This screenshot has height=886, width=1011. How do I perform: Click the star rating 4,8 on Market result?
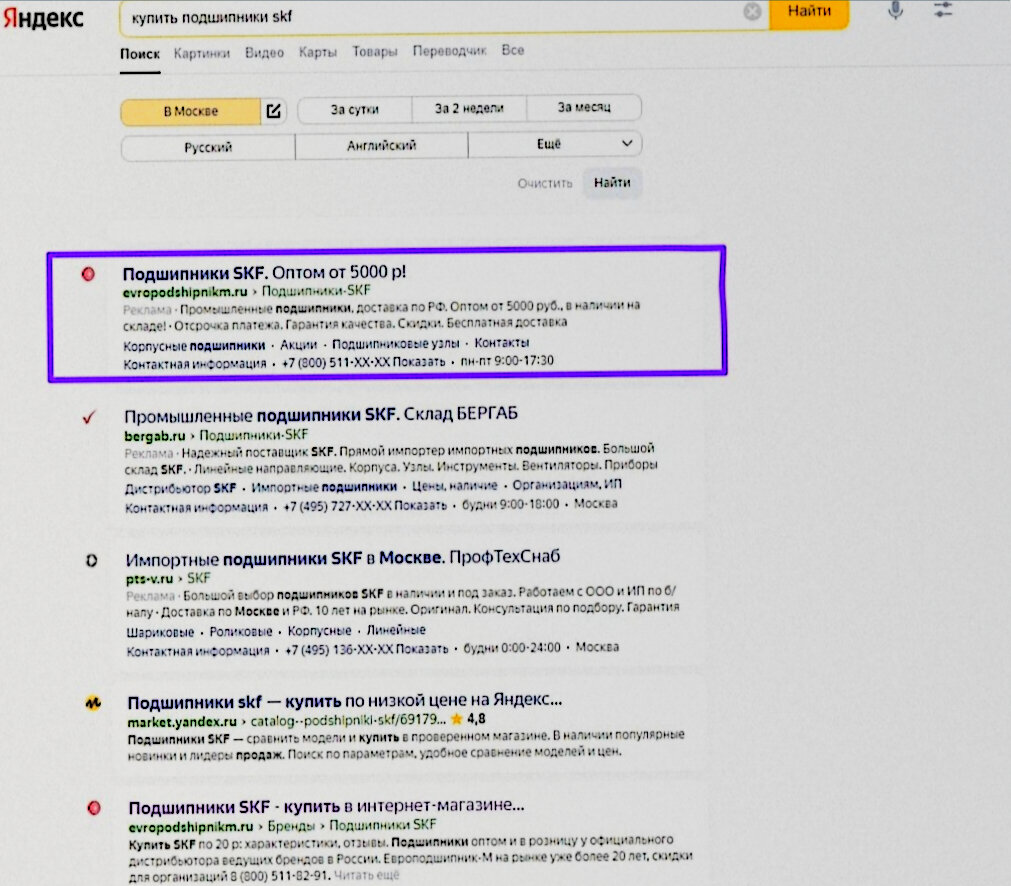[468, 718]
